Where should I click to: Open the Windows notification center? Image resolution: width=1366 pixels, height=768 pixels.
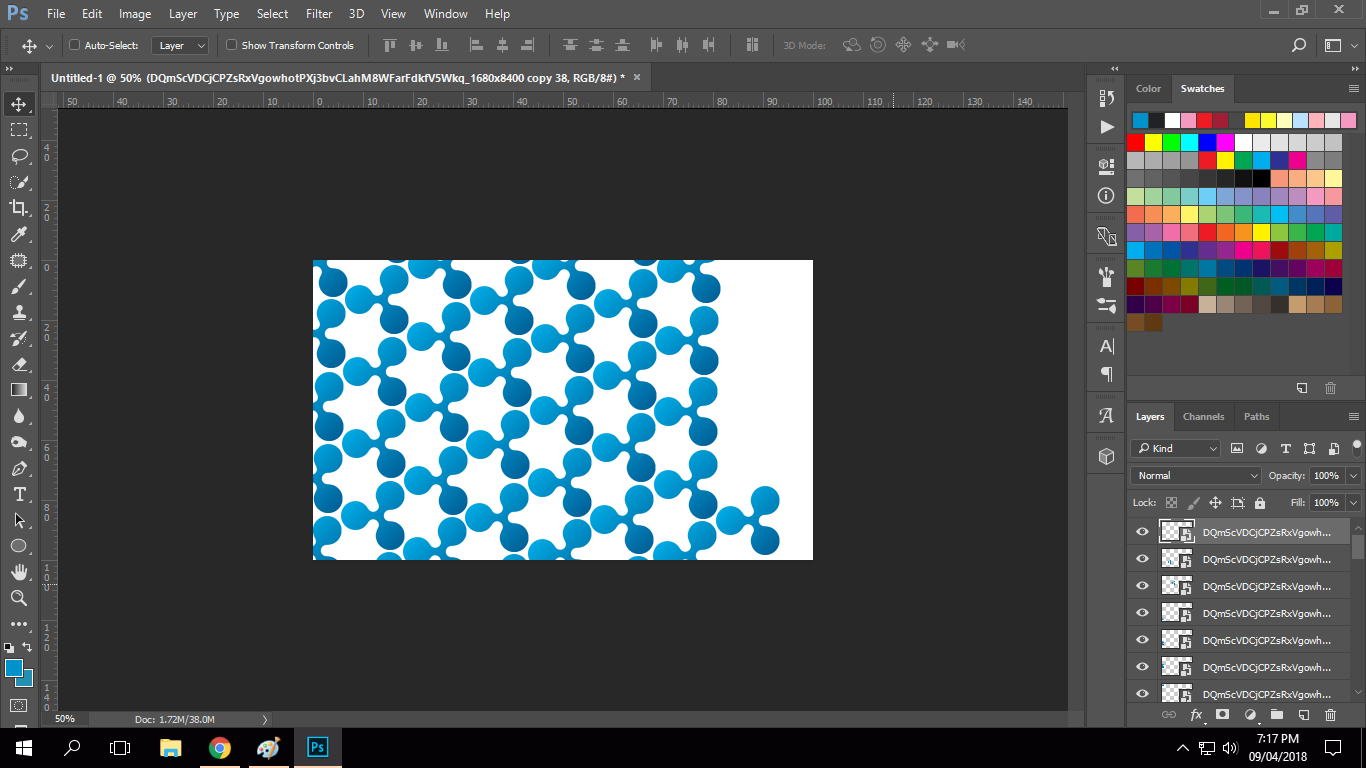(1333, 747)
